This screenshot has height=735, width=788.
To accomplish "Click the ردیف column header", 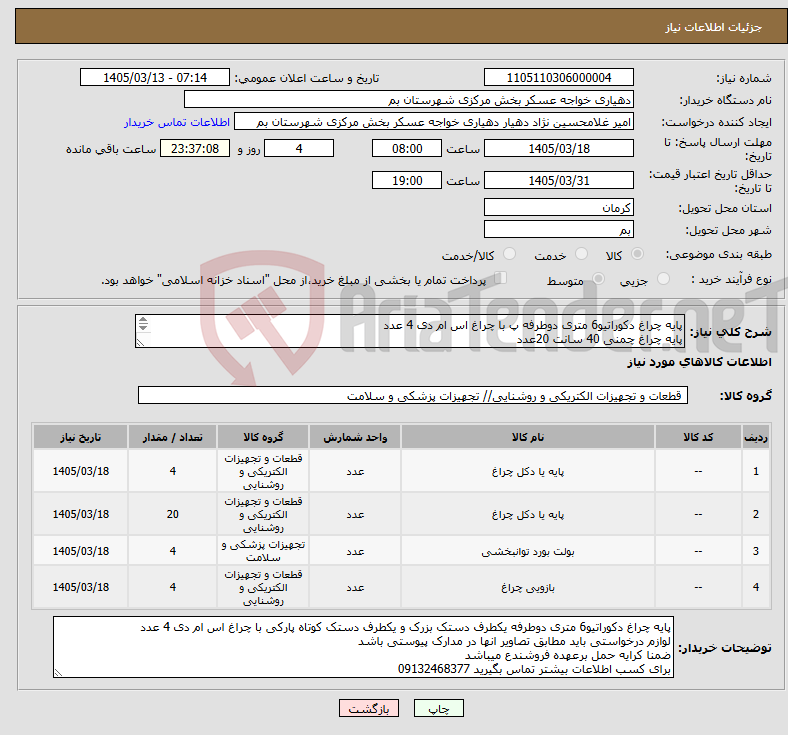I will (755, 437).
